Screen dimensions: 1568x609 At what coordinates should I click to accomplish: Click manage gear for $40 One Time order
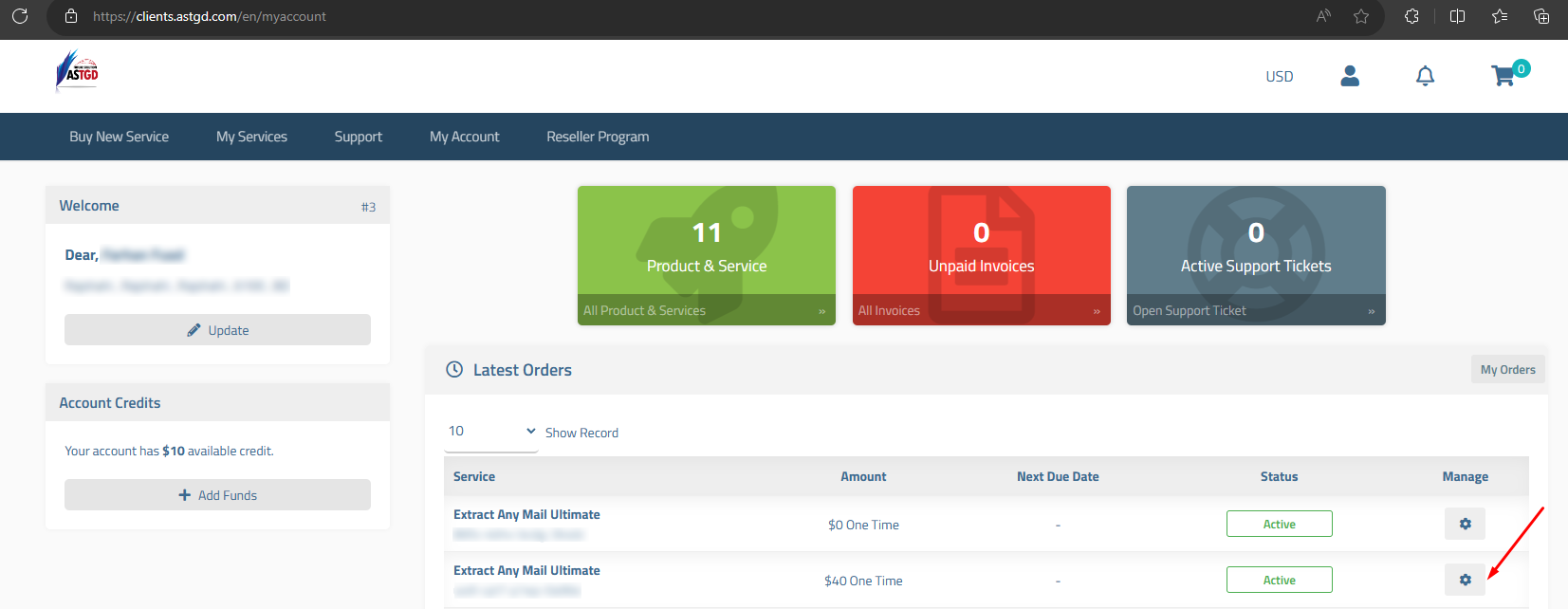(1465, 580)
